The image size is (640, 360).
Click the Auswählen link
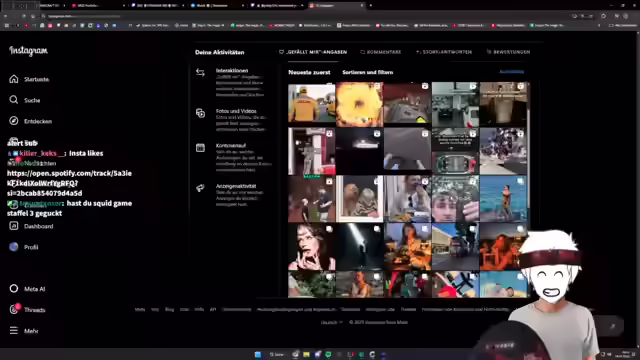[x=511, y=72]
